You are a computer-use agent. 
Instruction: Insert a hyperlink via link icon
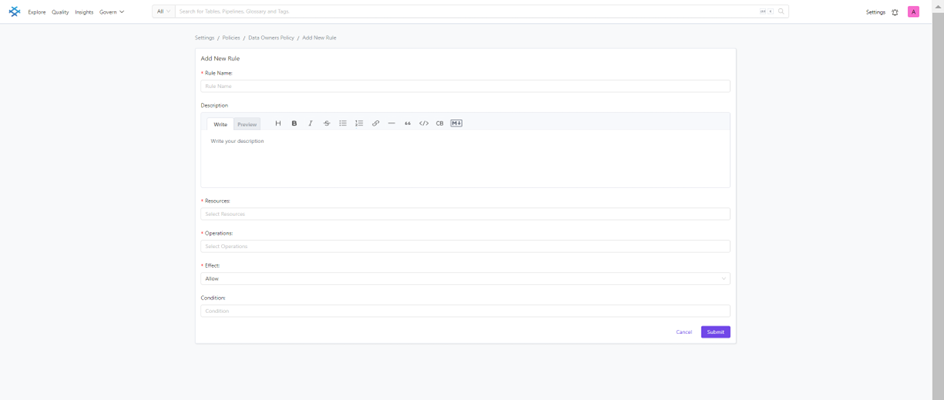pos(375,124)
